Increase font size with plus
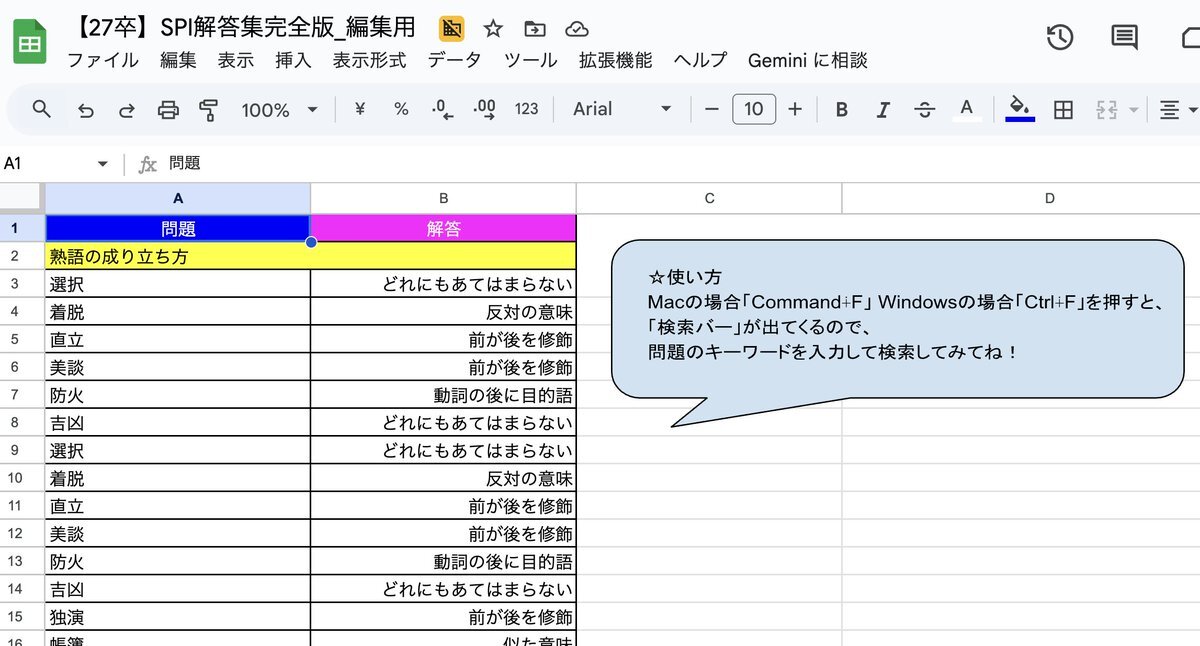The width and height of the screenshot is (1200, 646). [x=795, y=109]
